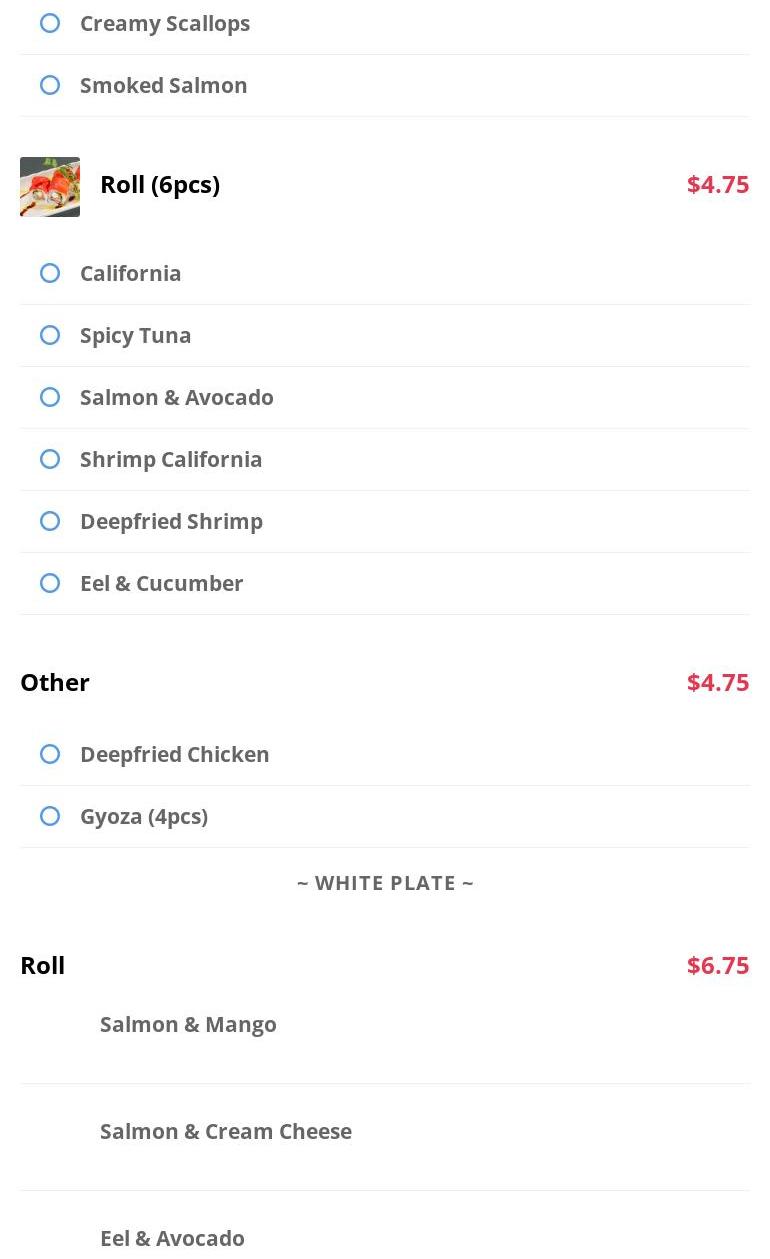This screenshot has width=770, height=1259.
Task: Open the Salmon & Mango item
Action: click(x=188, y=1024)
